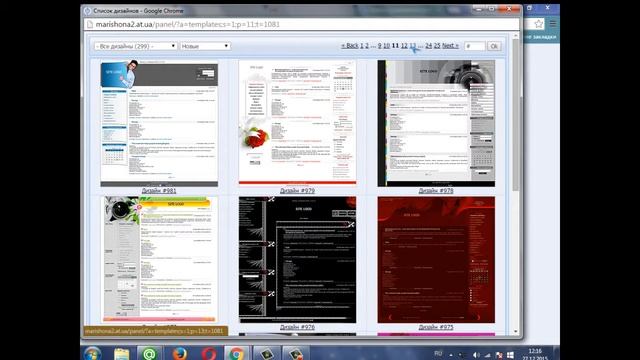Select the 'Дизайн #981' thumbnail
The width and height of the screenshot is (640, 360).
point(159,123)
